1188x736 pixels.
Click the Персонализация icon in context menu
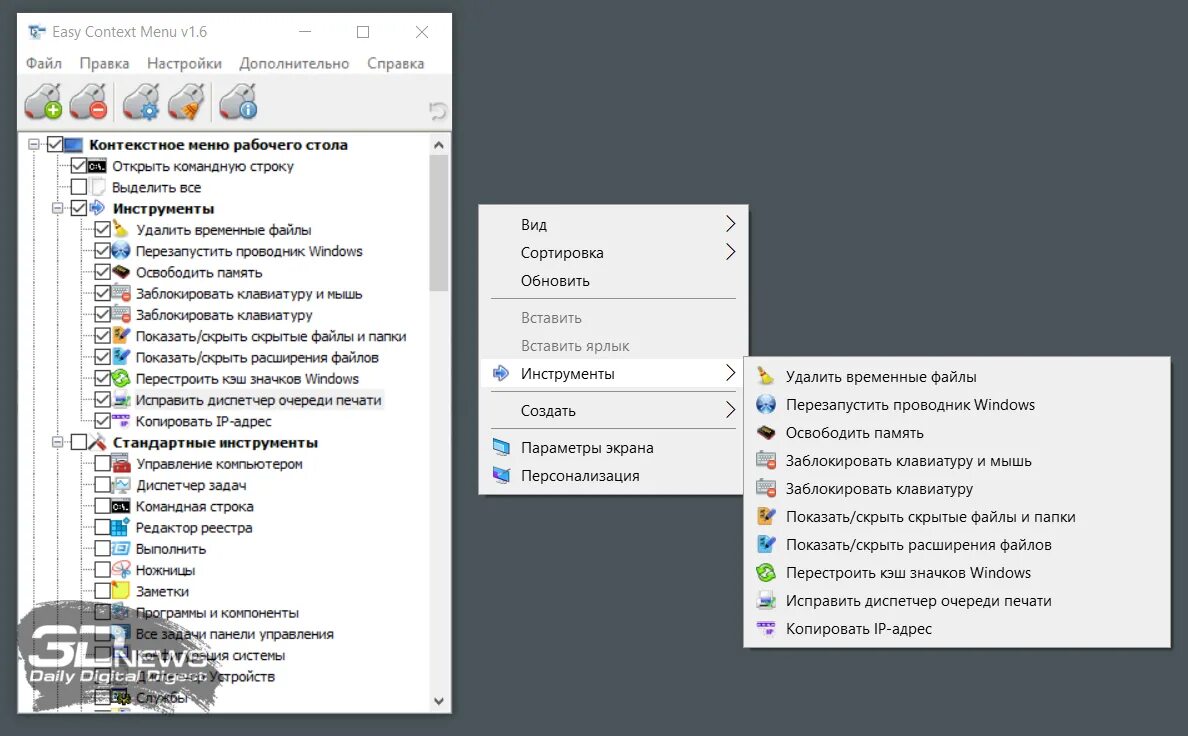501,475
